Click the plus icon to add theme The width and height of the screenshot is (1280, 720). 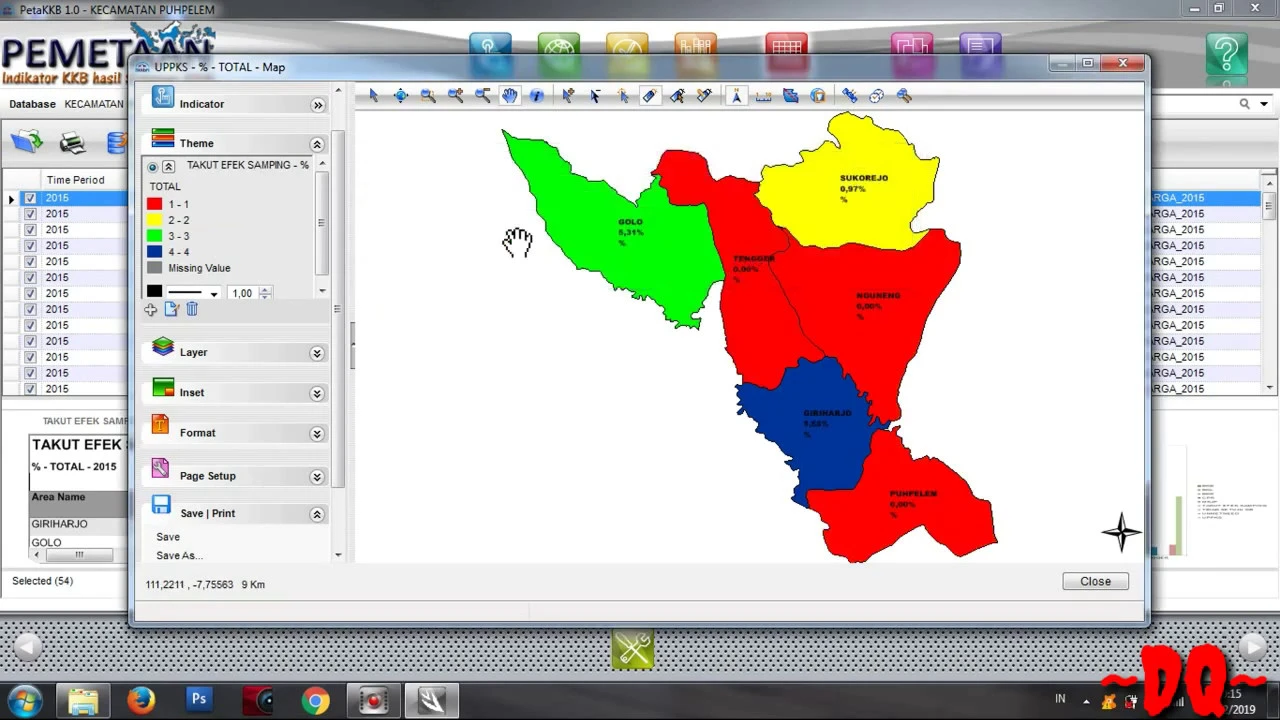(x=152, y=310)
